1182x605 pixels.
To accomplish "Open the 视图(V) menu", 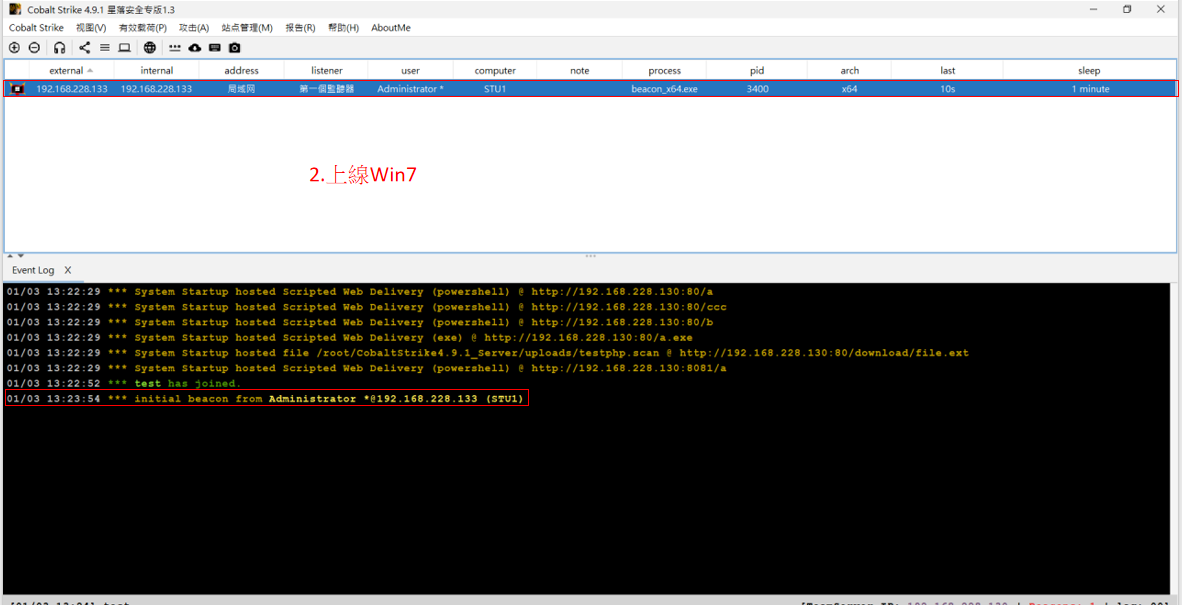I will (x=91, y=28).
